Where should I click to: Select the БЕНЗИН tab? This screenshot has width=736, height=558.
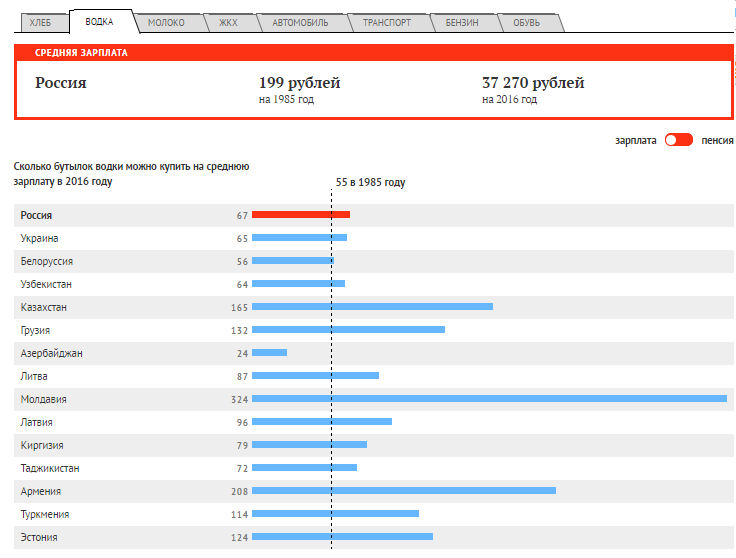tap(461, 22)
